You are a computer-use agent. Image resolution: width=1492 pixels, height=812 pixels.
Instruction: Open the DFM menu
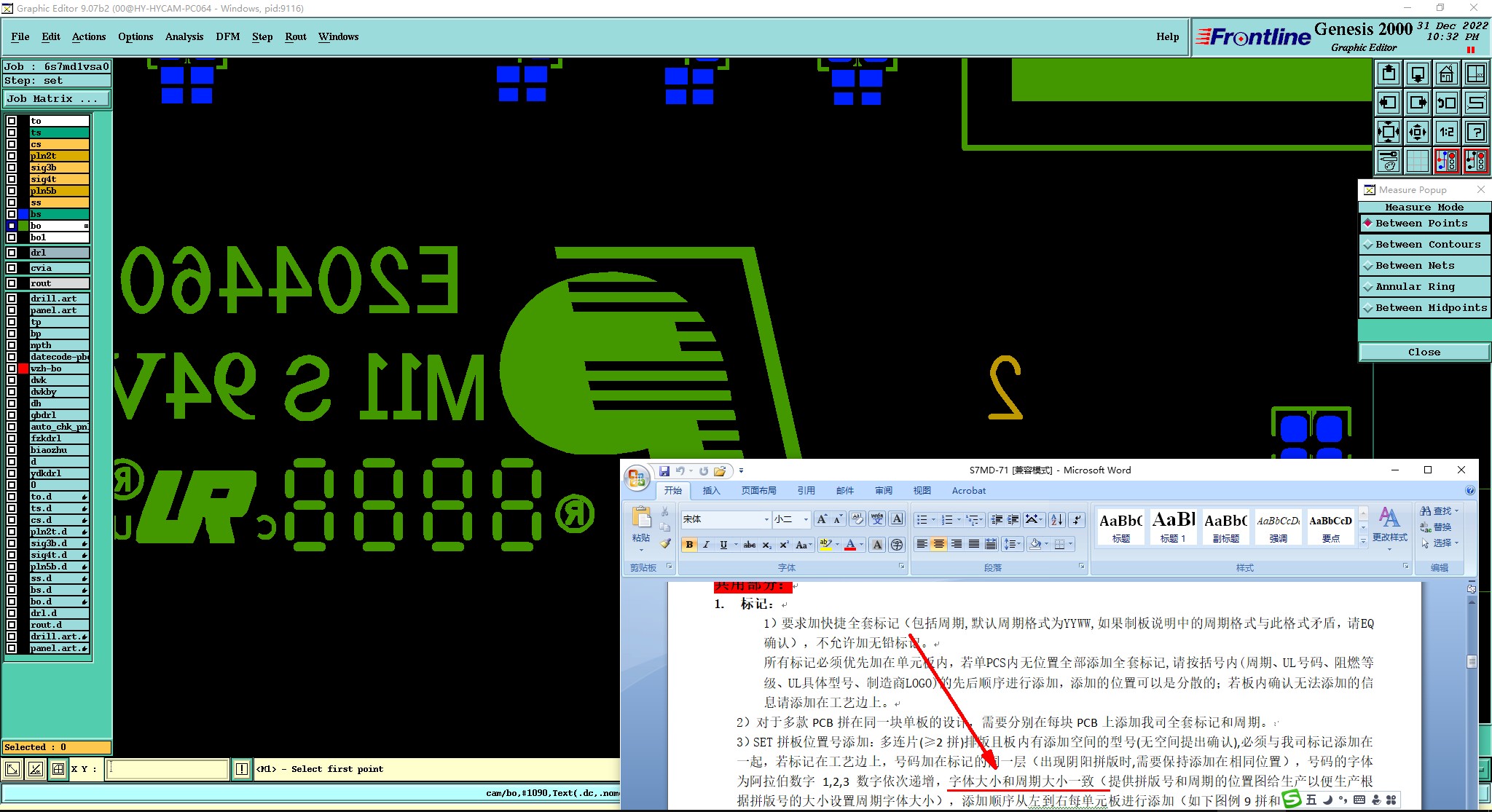click(x=227, y=36)
